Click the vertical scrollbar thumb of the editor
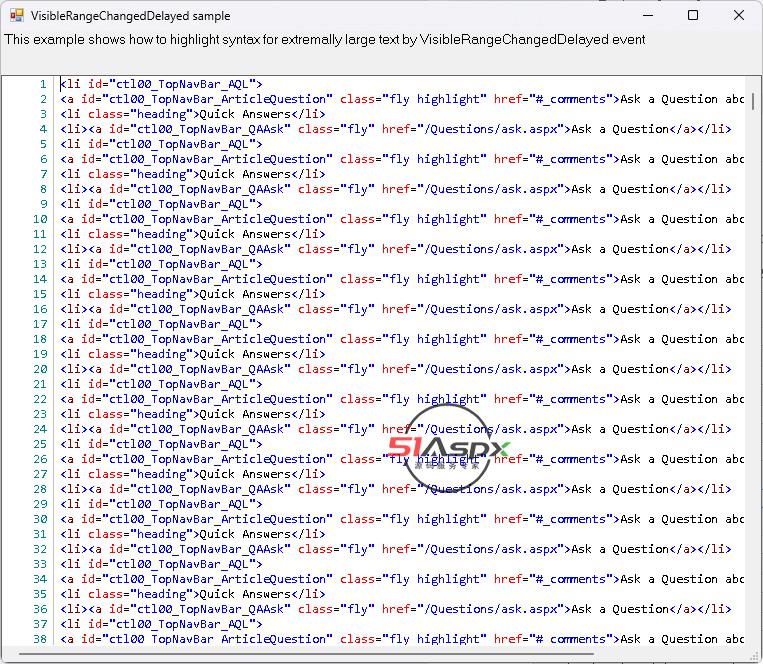 (753, 101)
